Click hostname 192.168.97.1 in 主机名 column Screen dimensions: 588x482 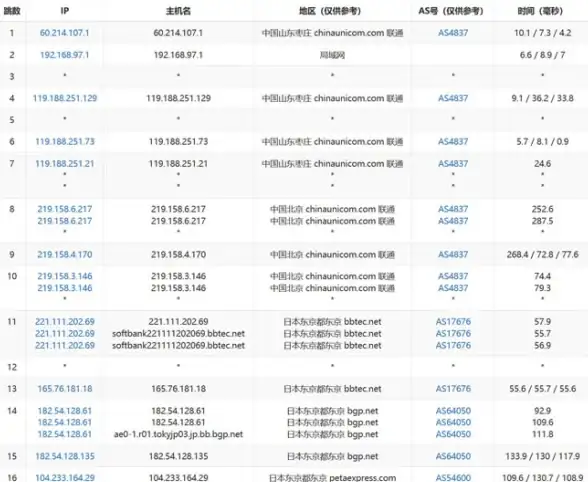pyautogui.click(x=178, y=55)
